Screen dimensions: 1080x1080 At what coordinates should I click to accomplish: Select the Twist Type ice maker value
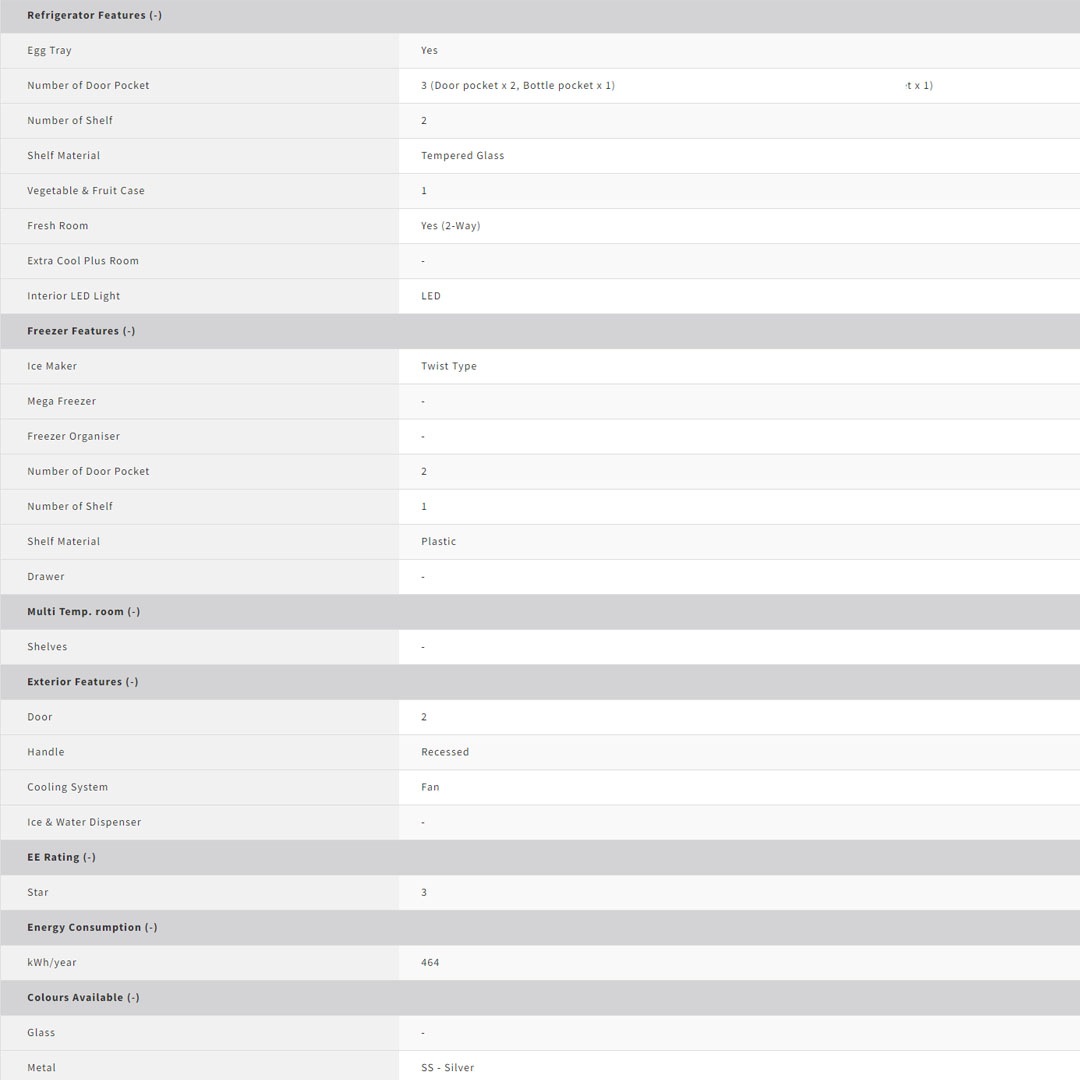coord(448,366)
